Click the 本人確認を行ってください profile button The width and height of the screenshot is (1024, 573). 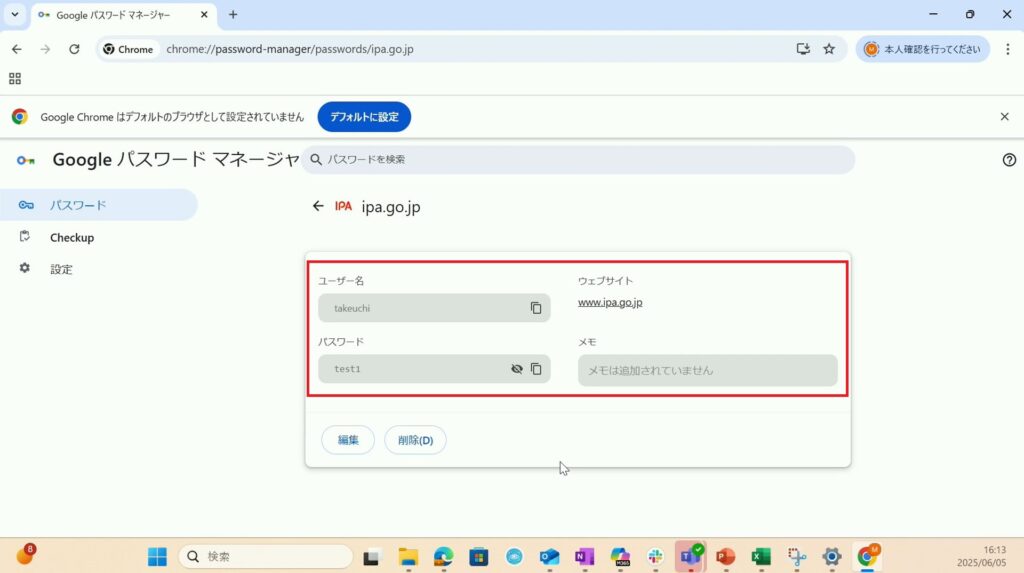[923, 49]
